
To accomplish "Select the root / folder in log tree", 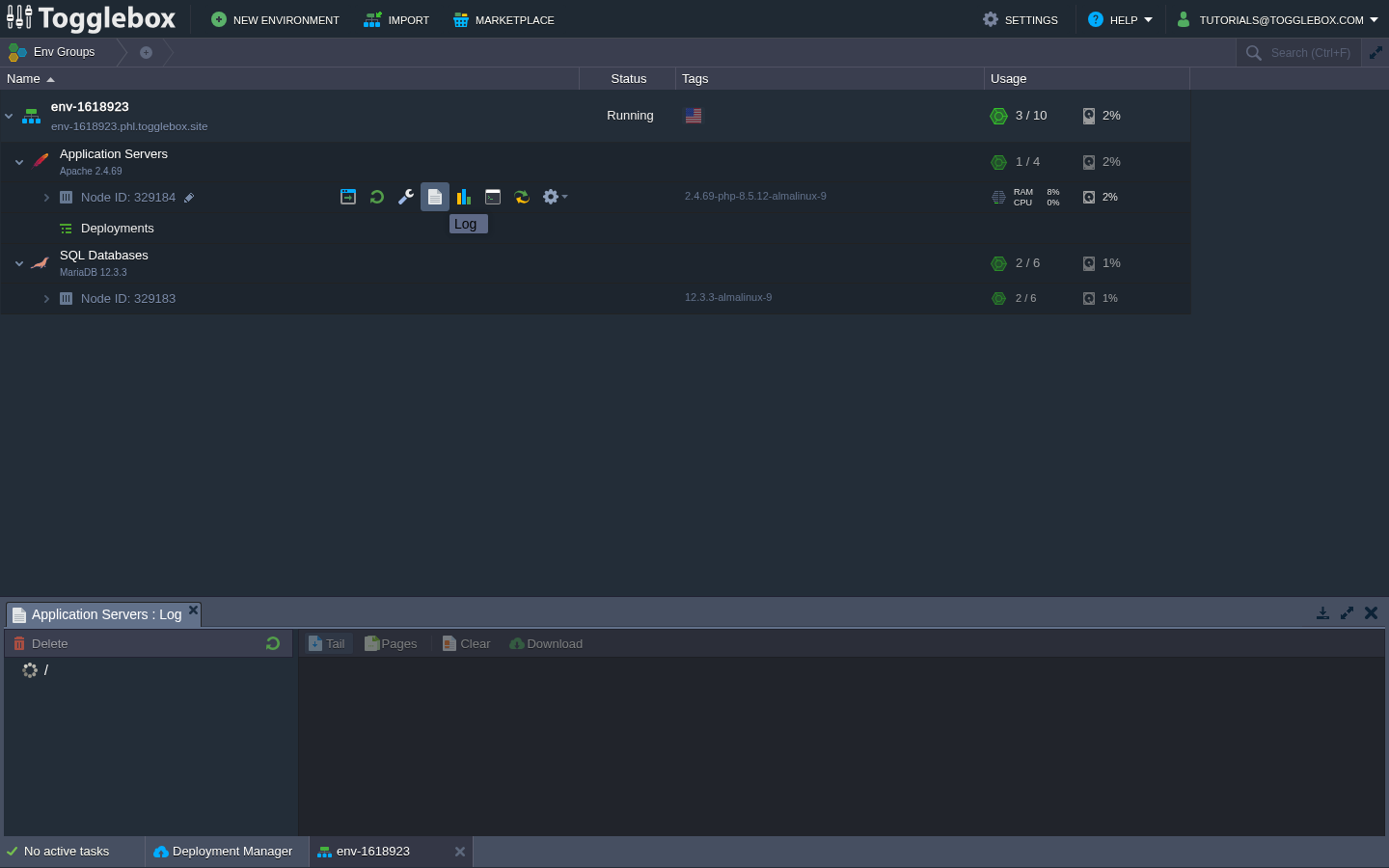I will (45, 669).
